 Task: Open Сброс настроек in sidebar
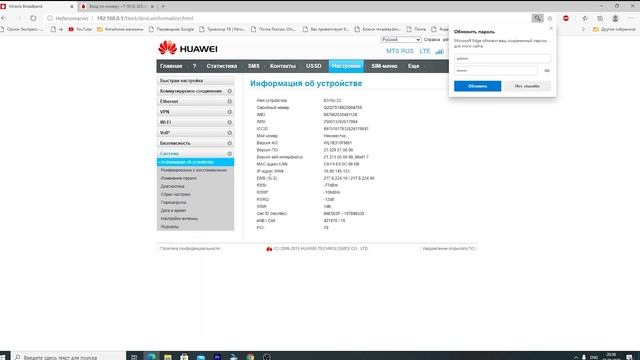(x=176, y=194)
